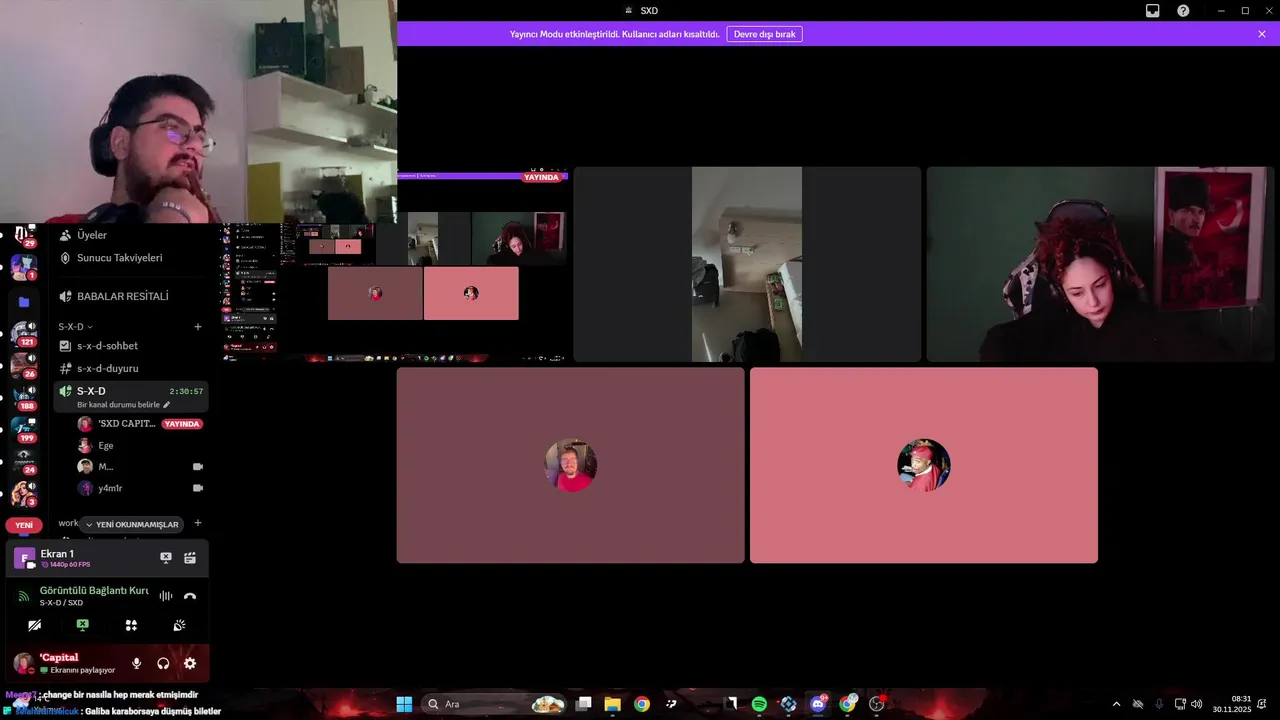Toggle noise suppression waveform icon
Image resolution: width=1280 pixels, height=720 pixels.
point(166,596)
